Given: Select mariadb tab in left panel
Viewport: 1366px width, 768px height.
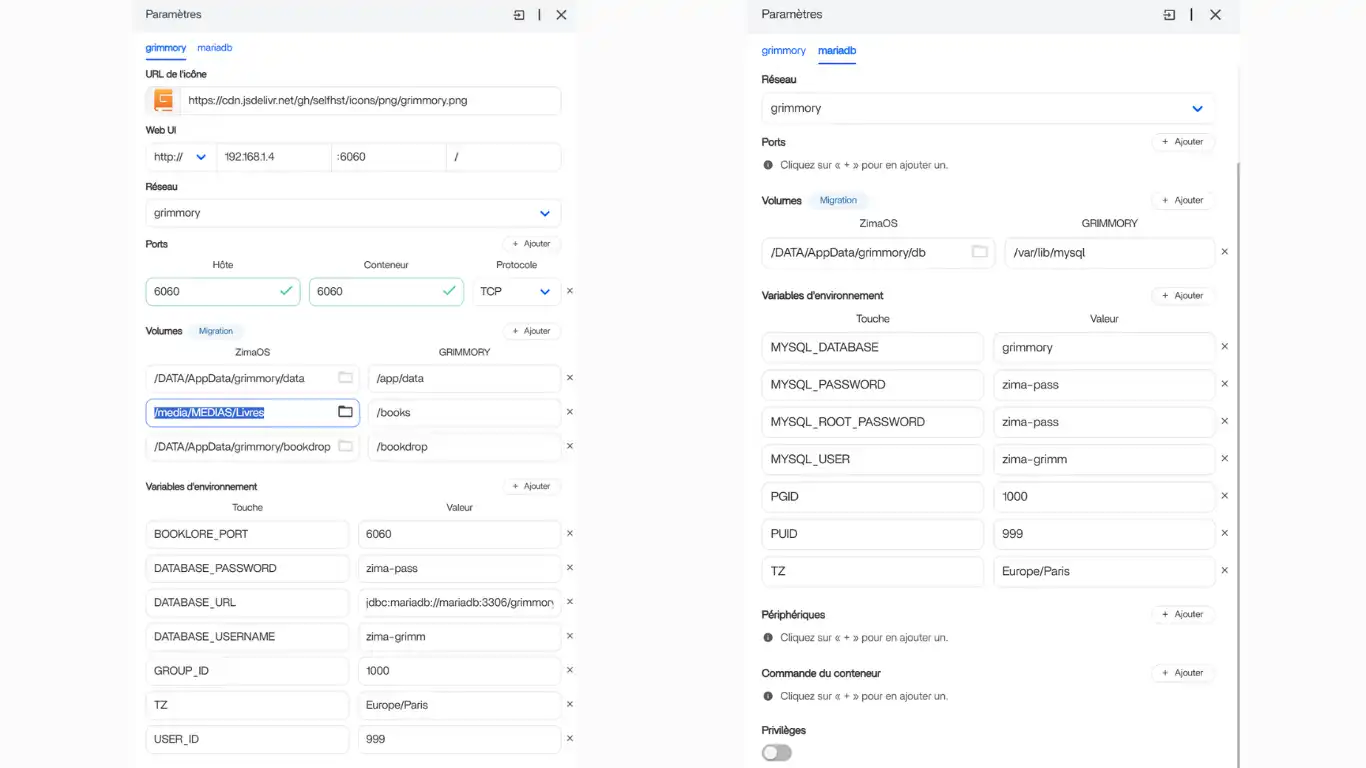Looking at the screenshot, I should point(215,48).
